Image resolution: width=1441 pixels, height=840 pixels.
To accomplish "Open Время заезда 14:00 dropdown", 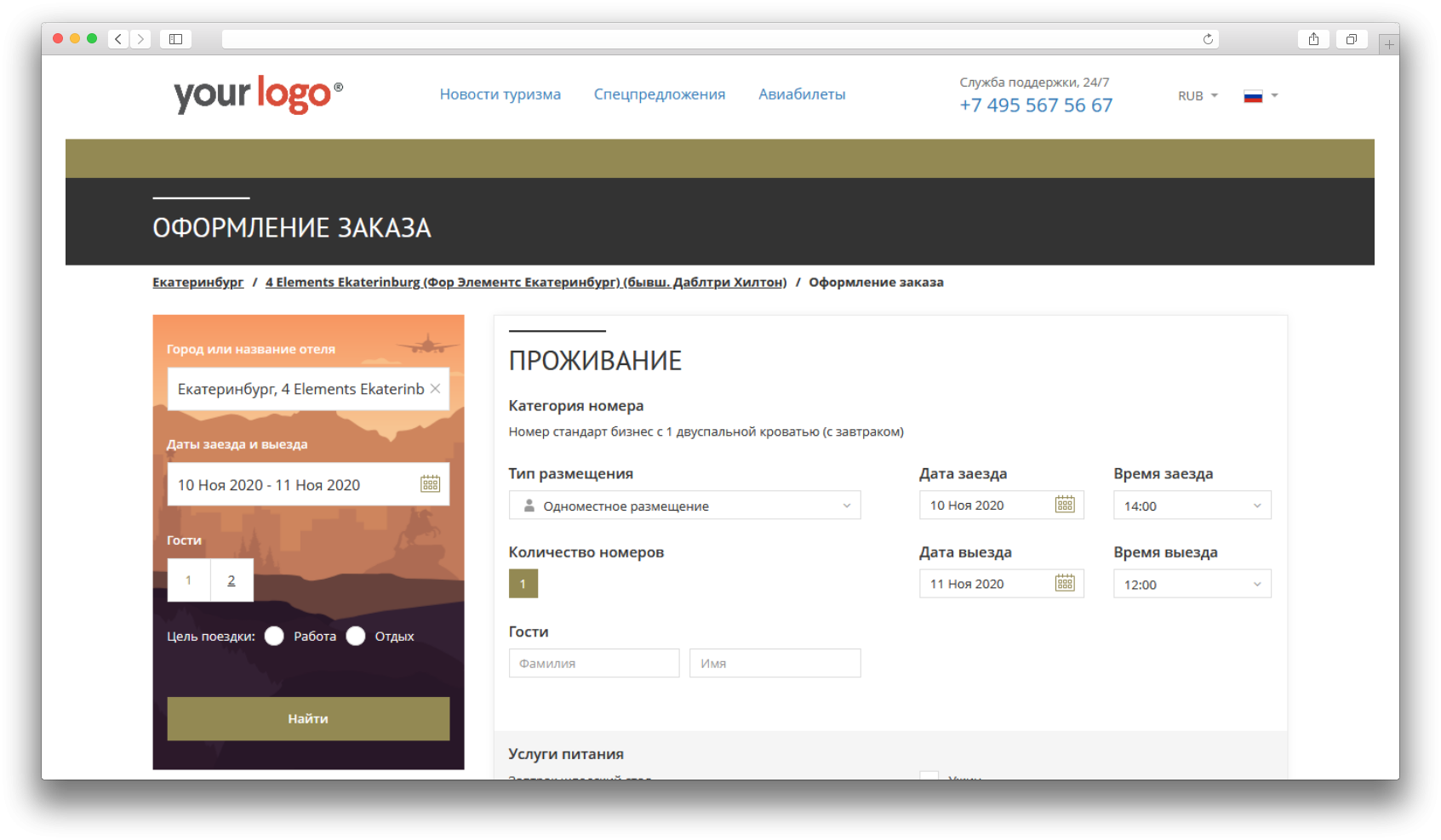I will click(1192, 506).
